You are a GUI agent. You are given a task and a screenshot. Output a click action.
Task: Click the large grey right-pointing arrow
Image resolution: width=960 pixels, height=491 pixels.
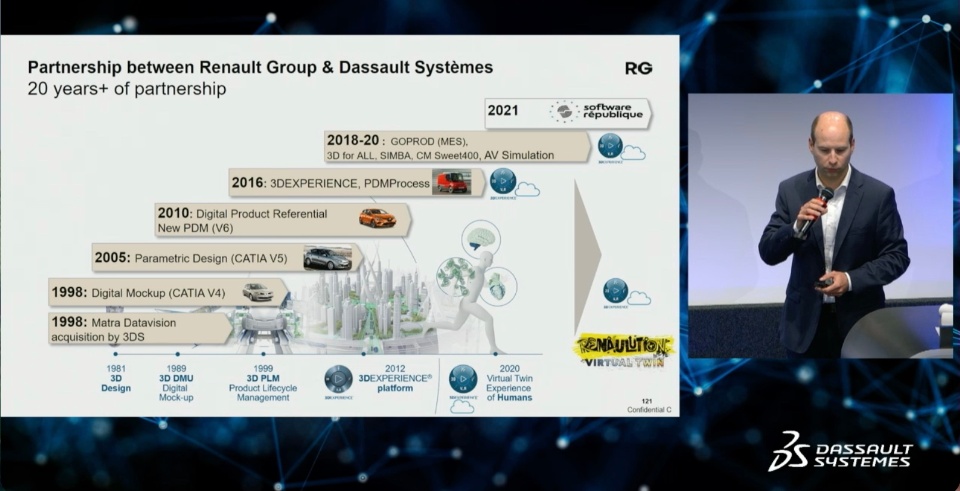(588, 256)
